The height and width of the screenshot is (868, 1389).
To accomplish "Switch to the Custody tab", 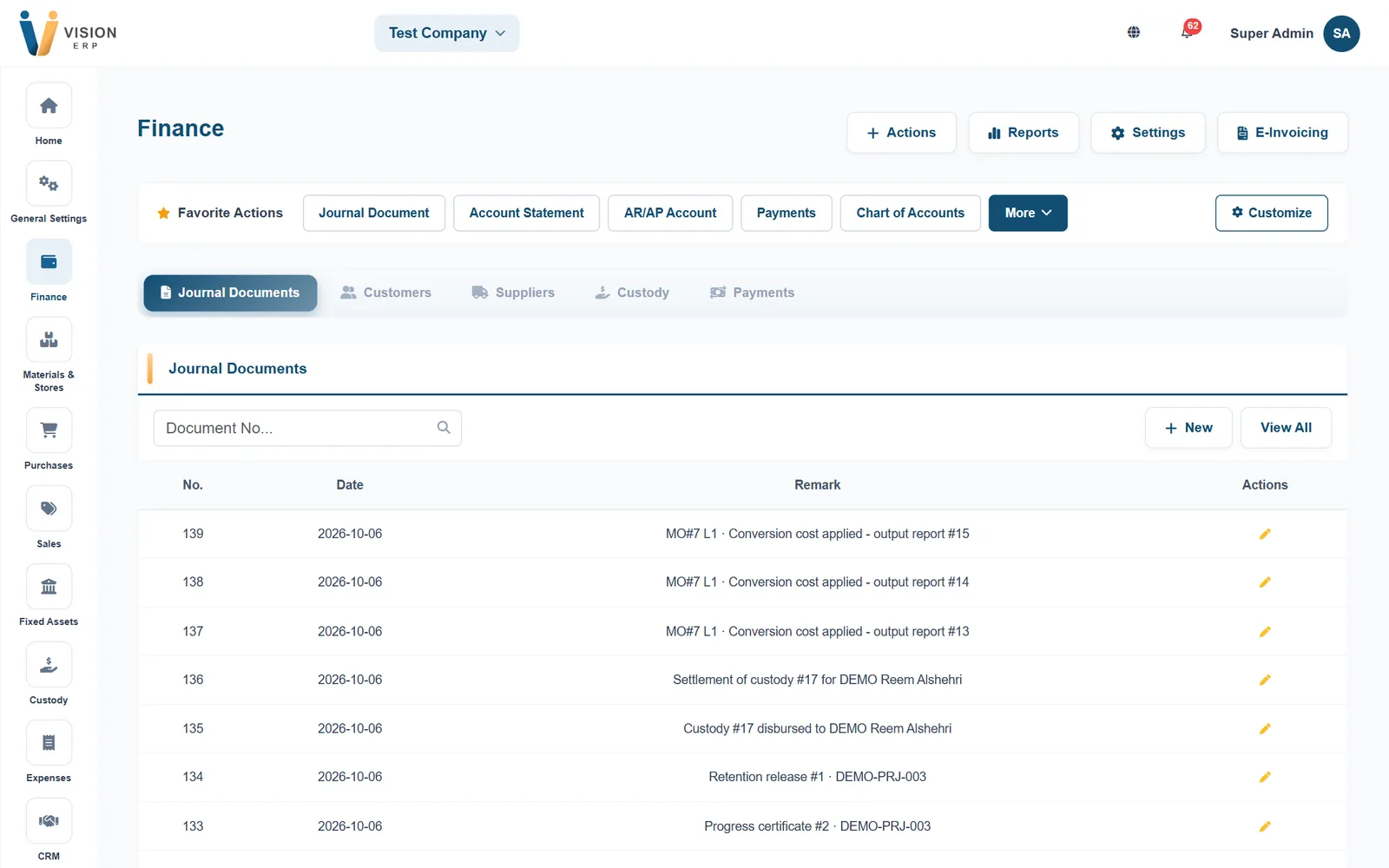I will pos(632,293).
